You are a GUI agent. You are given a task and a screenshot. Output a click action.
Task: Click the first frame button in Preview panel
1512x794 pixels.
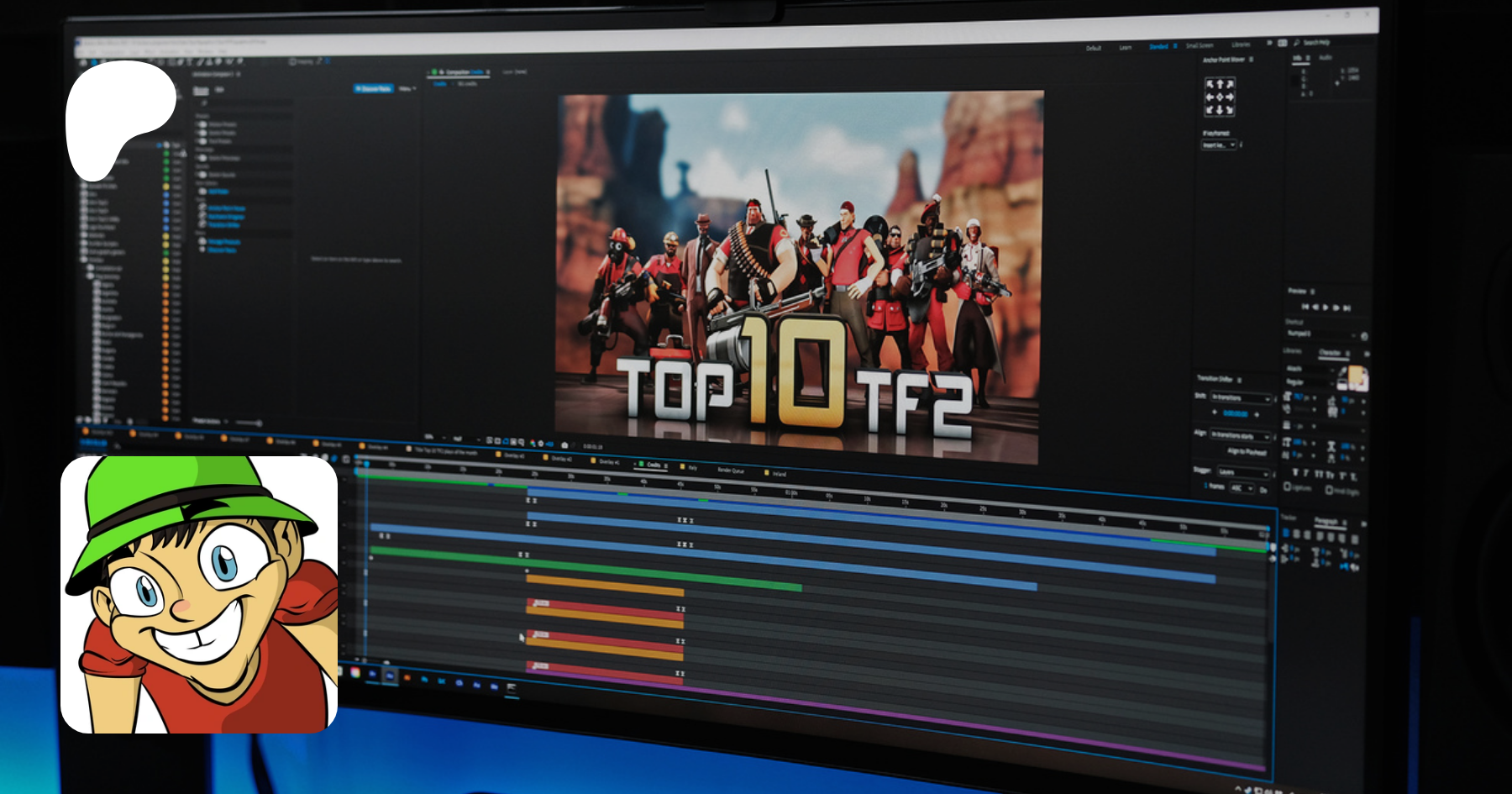(x=1305, y=308)
